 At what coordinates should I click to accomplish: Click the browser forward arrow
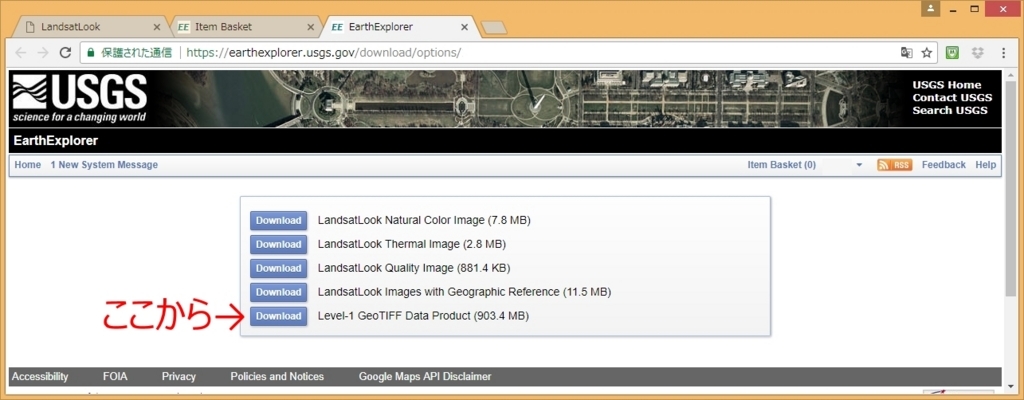[x=43, y=53]
